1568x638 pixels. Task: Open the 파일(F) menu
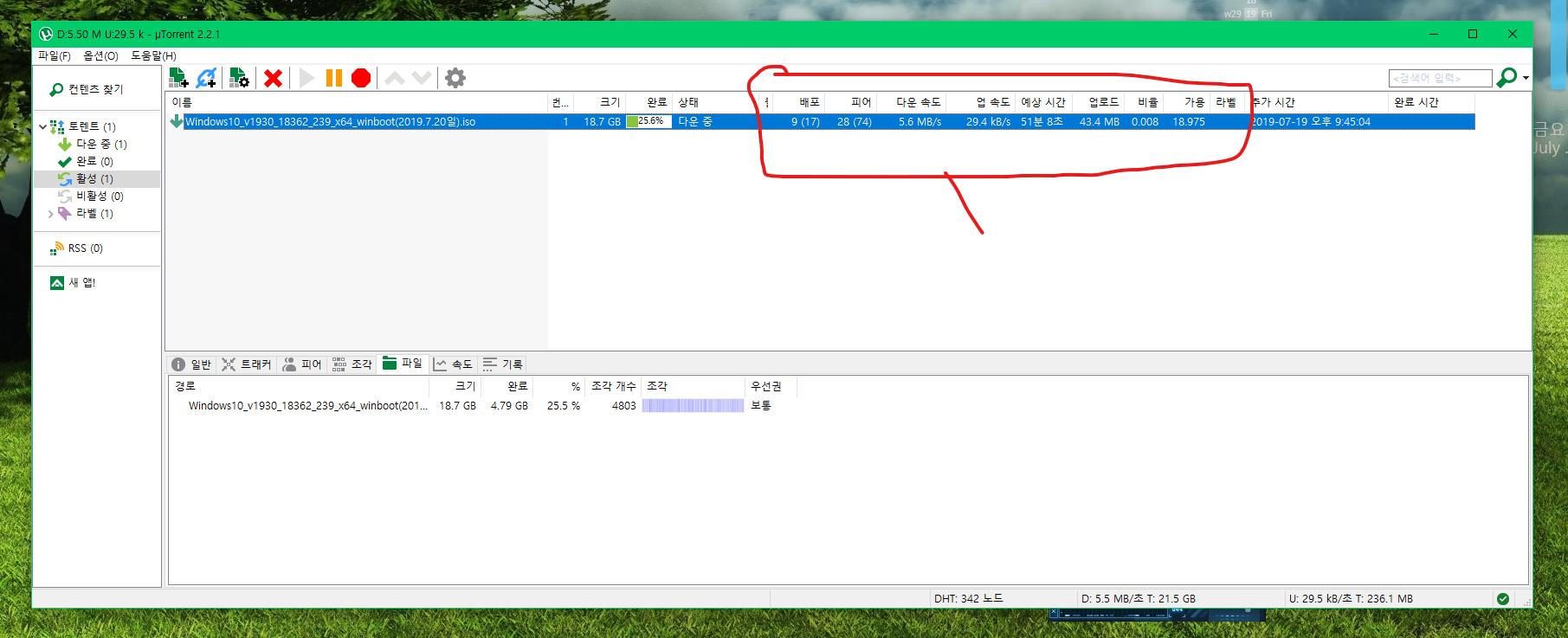point(55,55)
